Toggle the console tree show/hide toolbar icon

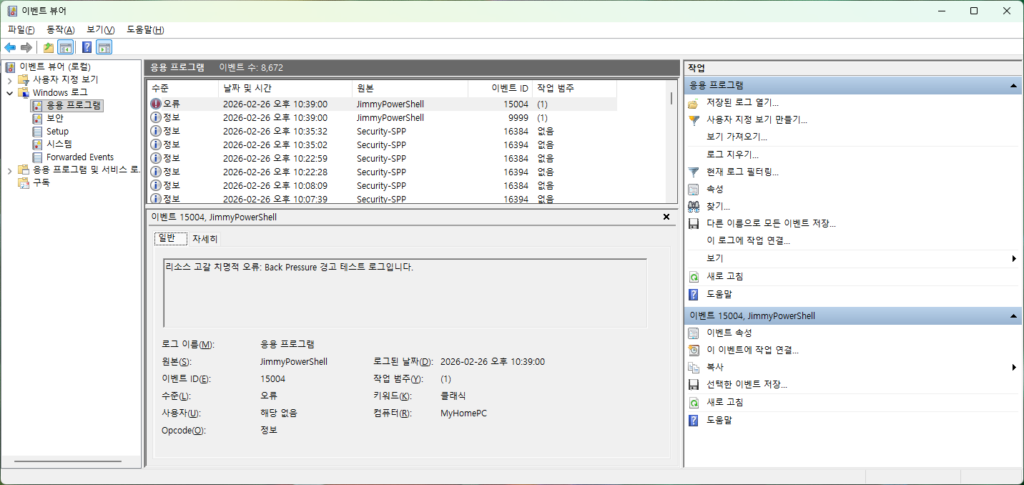pos(65,47)
